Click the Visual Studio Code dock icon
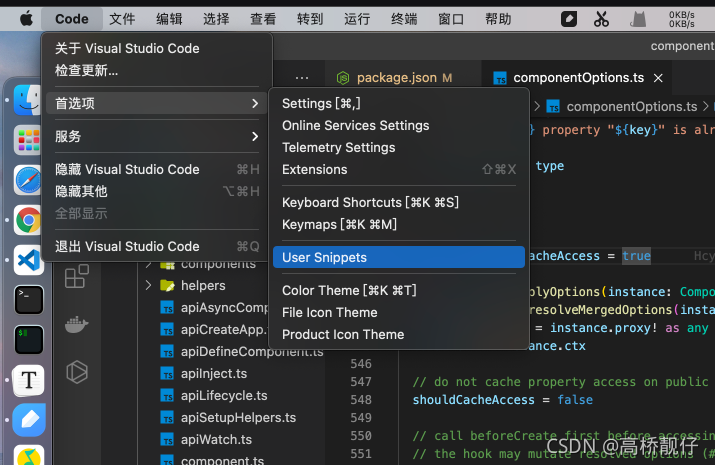 click(28, 260)
